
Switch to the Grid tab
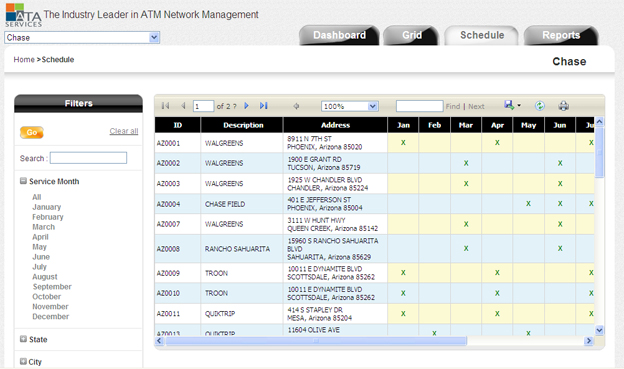tap(411, 35)
